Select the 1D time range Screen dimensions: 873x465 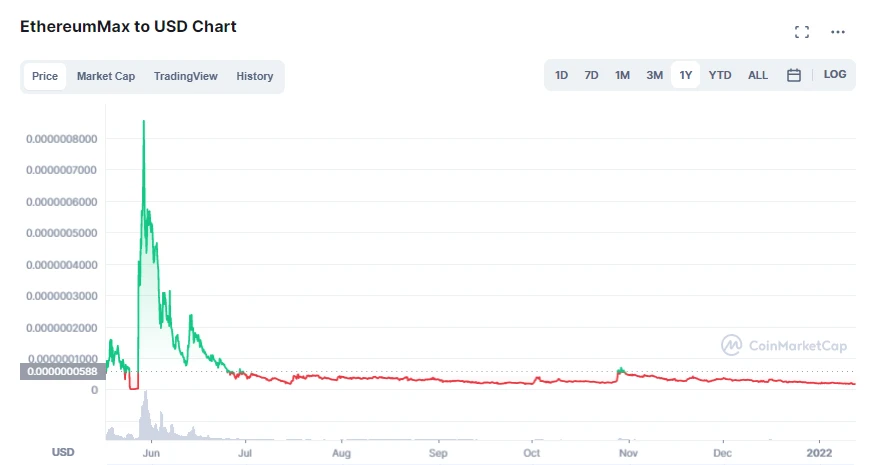coord(562,75)
